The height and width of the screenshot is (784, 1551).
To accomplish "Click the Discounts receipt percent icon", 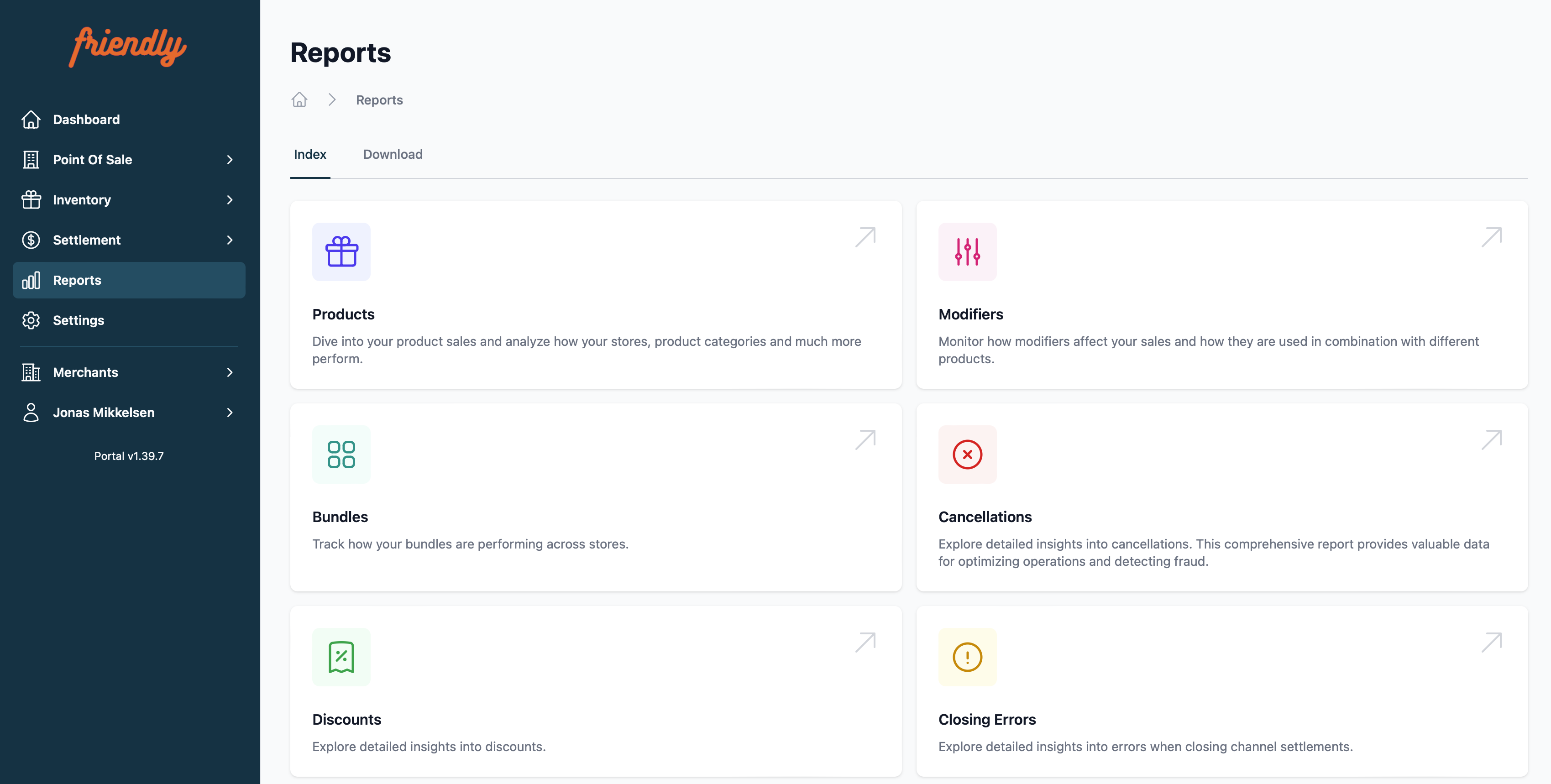I will (x=341, y=657).
